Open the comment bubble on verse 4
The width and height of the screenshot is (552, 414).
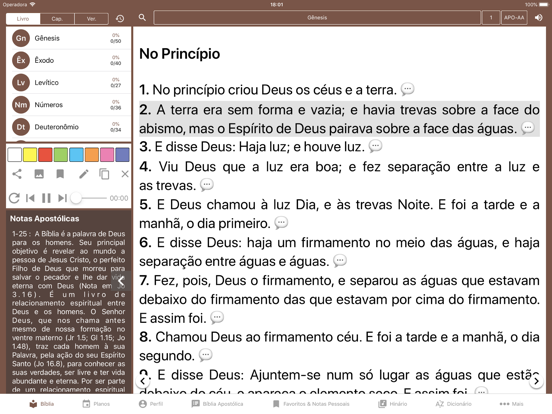207,184
